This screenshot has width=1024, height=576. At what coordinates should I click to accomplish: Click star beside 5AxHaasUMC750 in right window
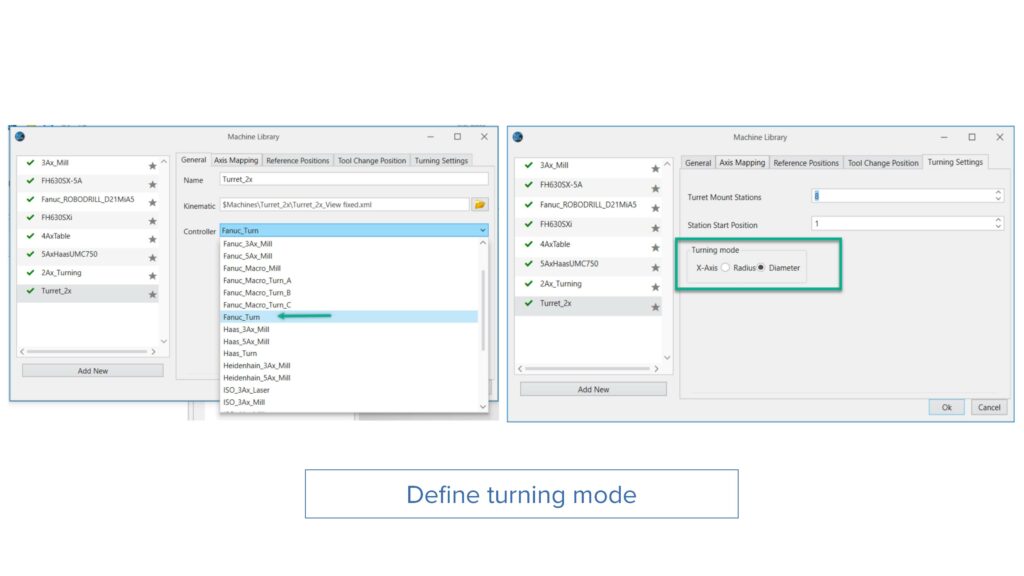656,268
